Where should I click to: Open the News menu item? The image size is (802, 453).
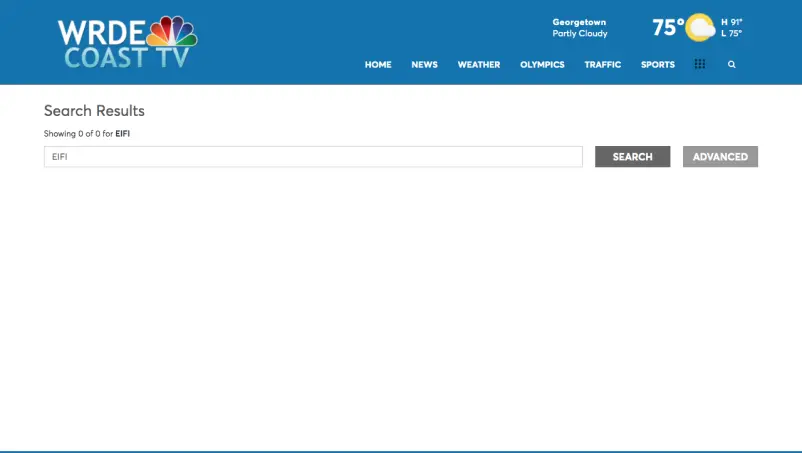click(x=425, y=64)
